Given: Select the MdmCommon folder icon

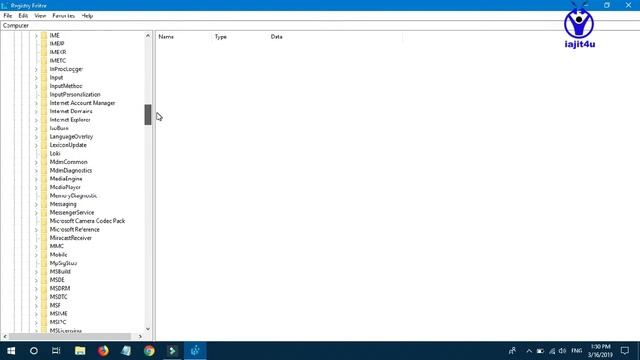Looking at the screenshot, I should pyautogui.click(x=44, y=162).
